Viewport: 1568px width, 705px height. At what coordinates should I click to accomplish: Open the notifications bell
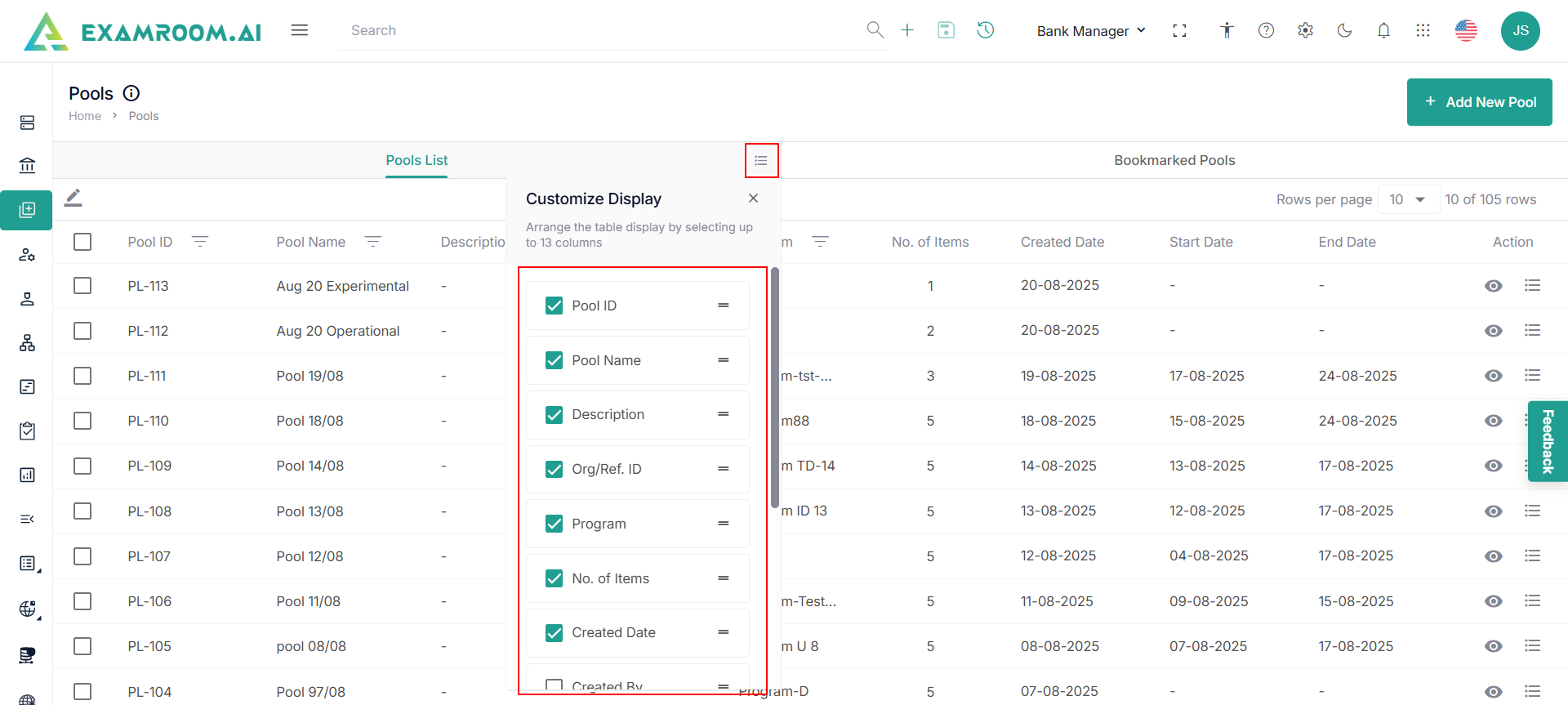[x=1383, y=30]
